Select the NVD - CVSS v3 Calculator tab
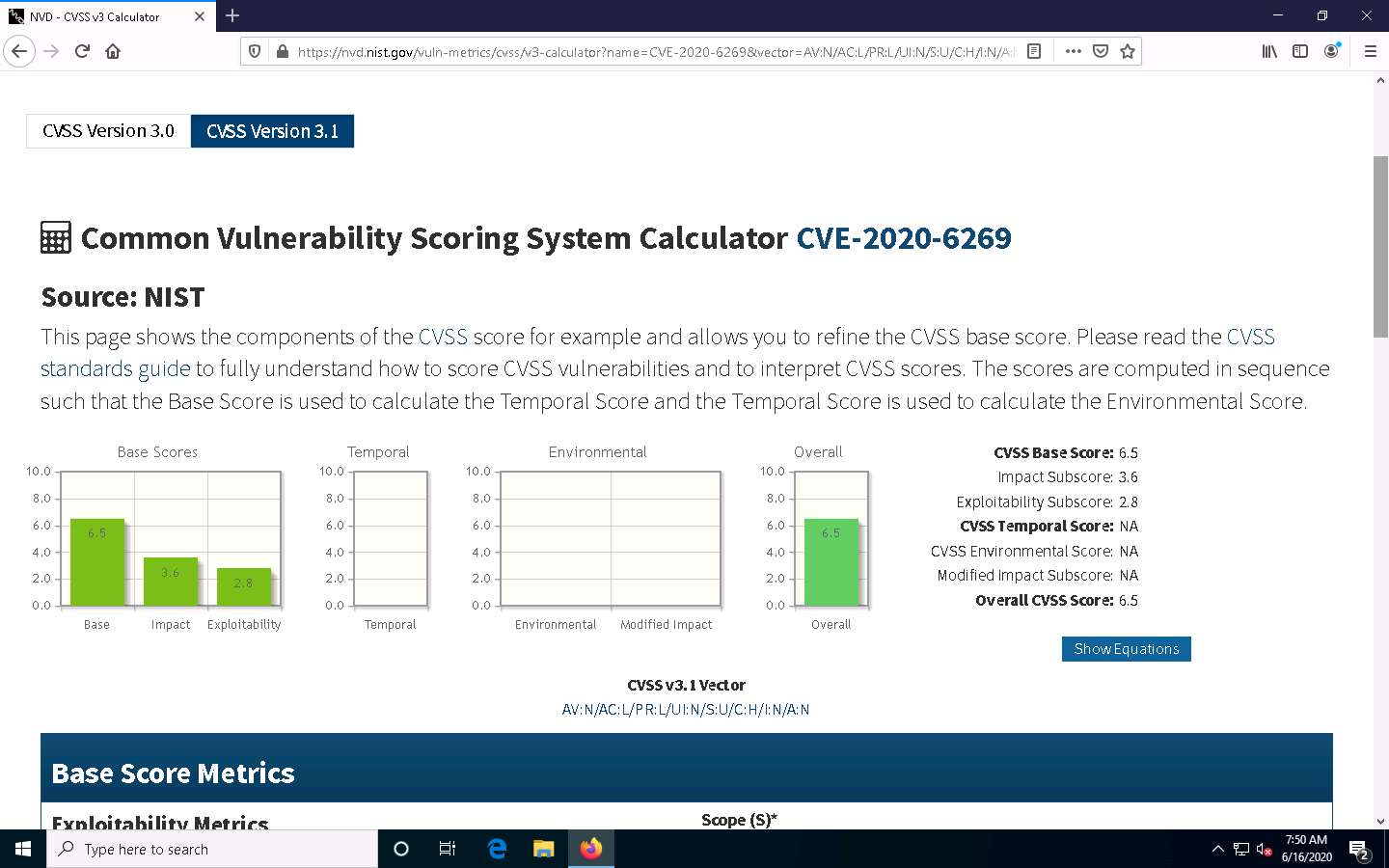The image size is (1389, 868). pyautogui.click(x=108, y=16)
